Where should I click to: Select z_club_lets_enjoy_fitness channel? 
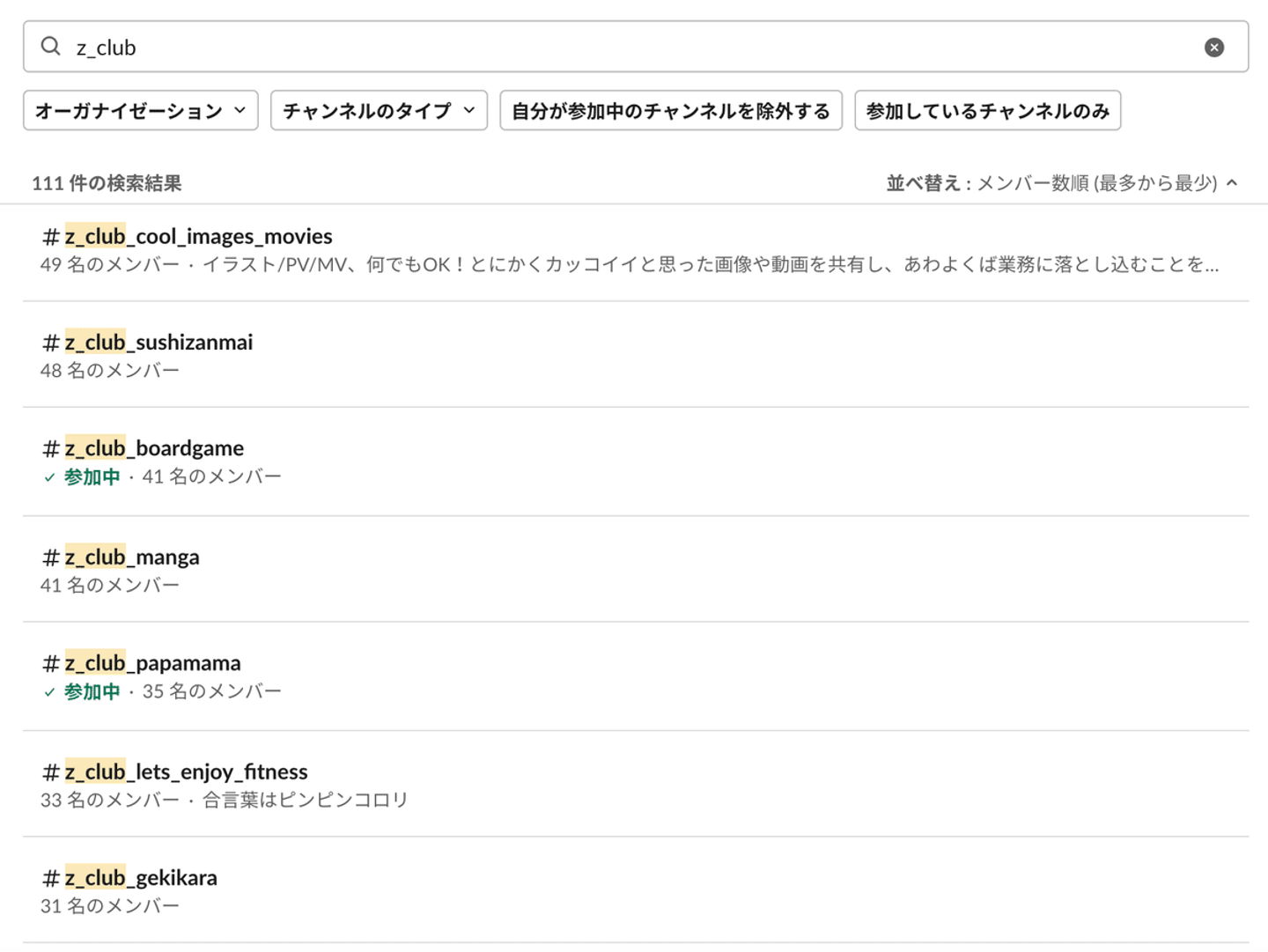click(186, 772)
